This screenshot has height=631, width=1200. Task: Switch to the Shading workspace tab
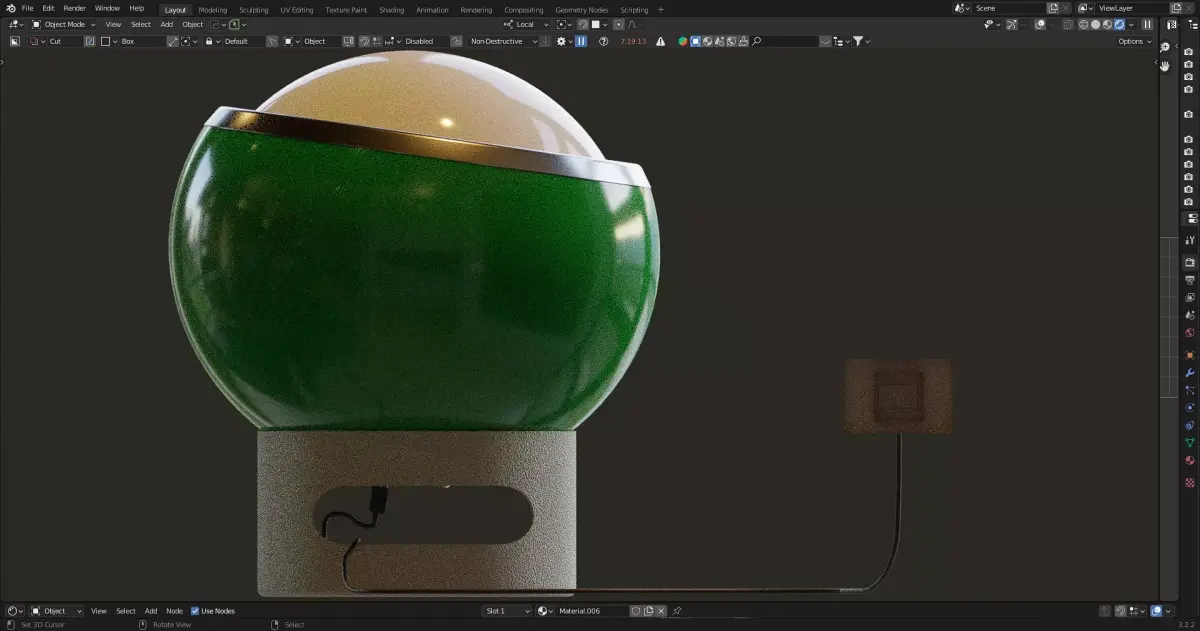(391, 10)
